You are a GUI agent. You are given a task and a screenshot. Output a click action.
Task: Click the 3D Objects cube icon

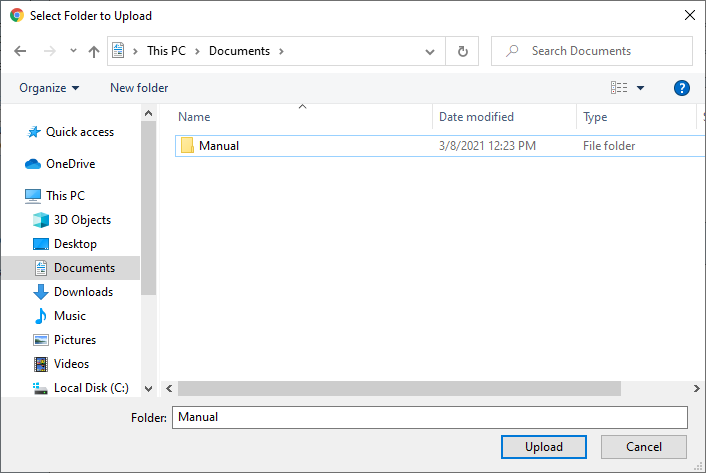(41, 220)
